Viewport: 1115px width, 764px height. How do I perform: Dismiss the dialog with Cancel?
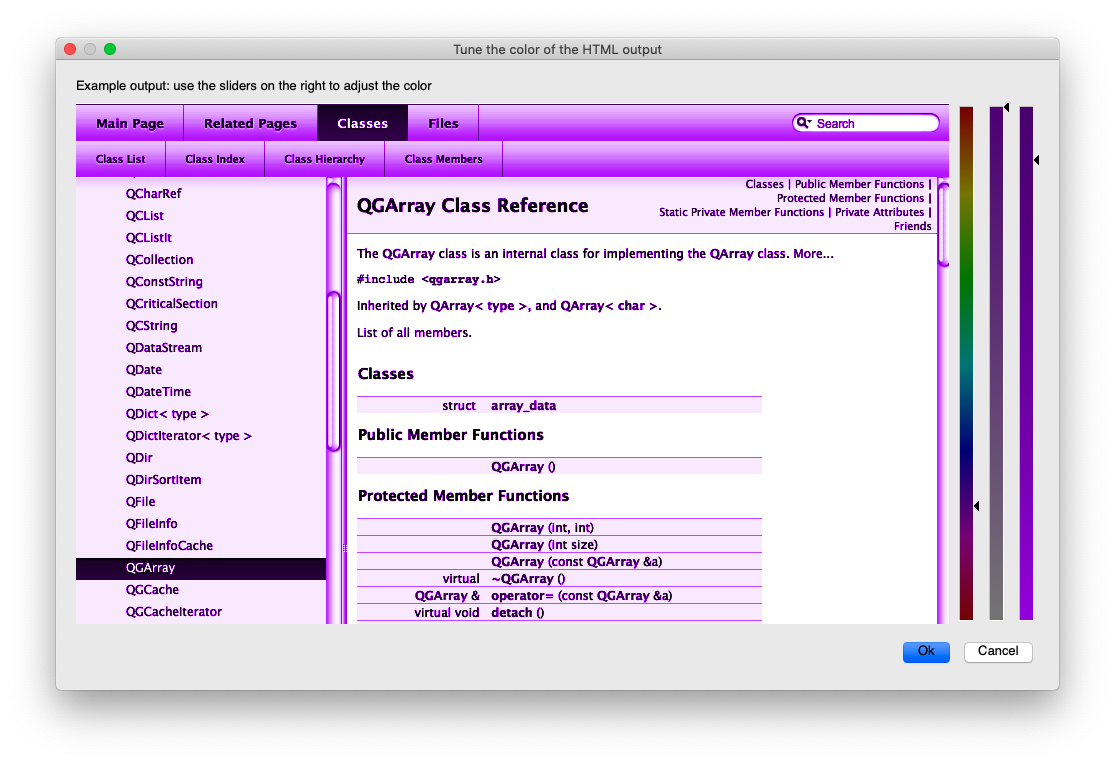998,652
